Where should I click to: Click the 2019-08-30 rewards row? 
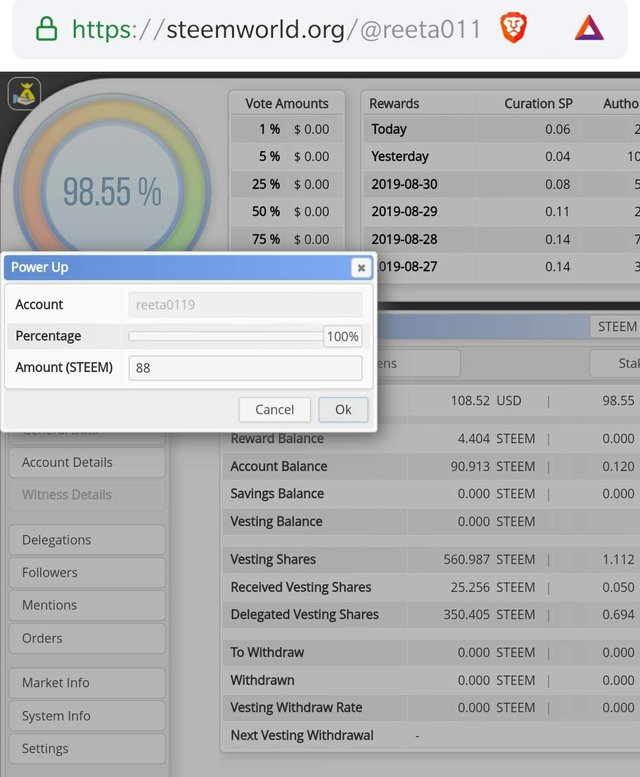click(x=501, y=184)
